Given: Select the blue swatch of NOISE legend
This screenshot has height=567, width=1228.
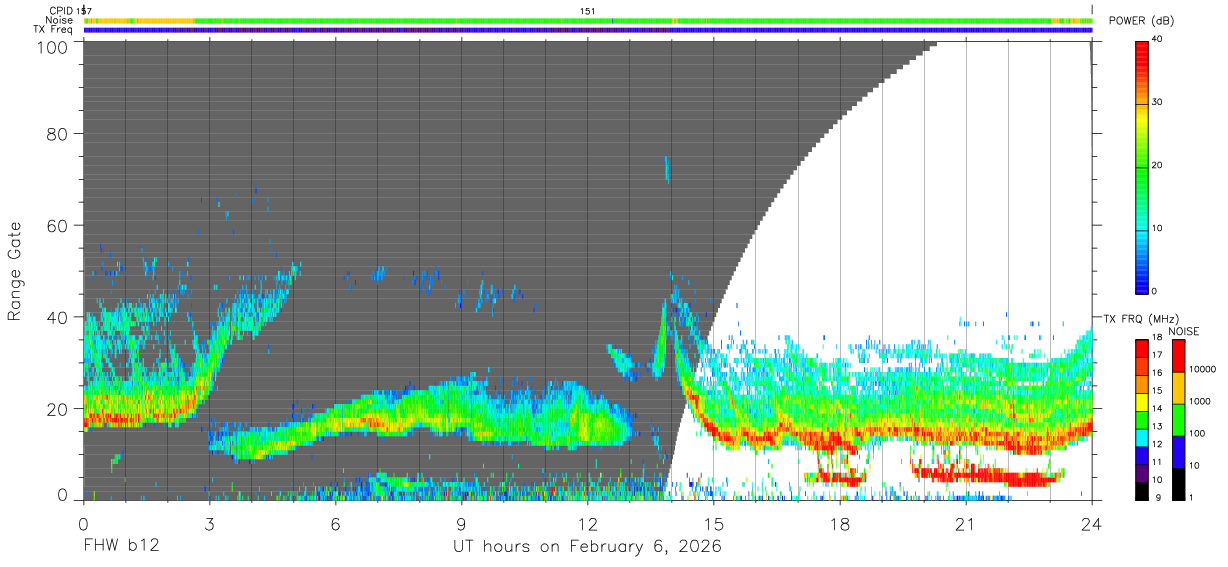Looking at the screenshot, I should [1179, 452].
